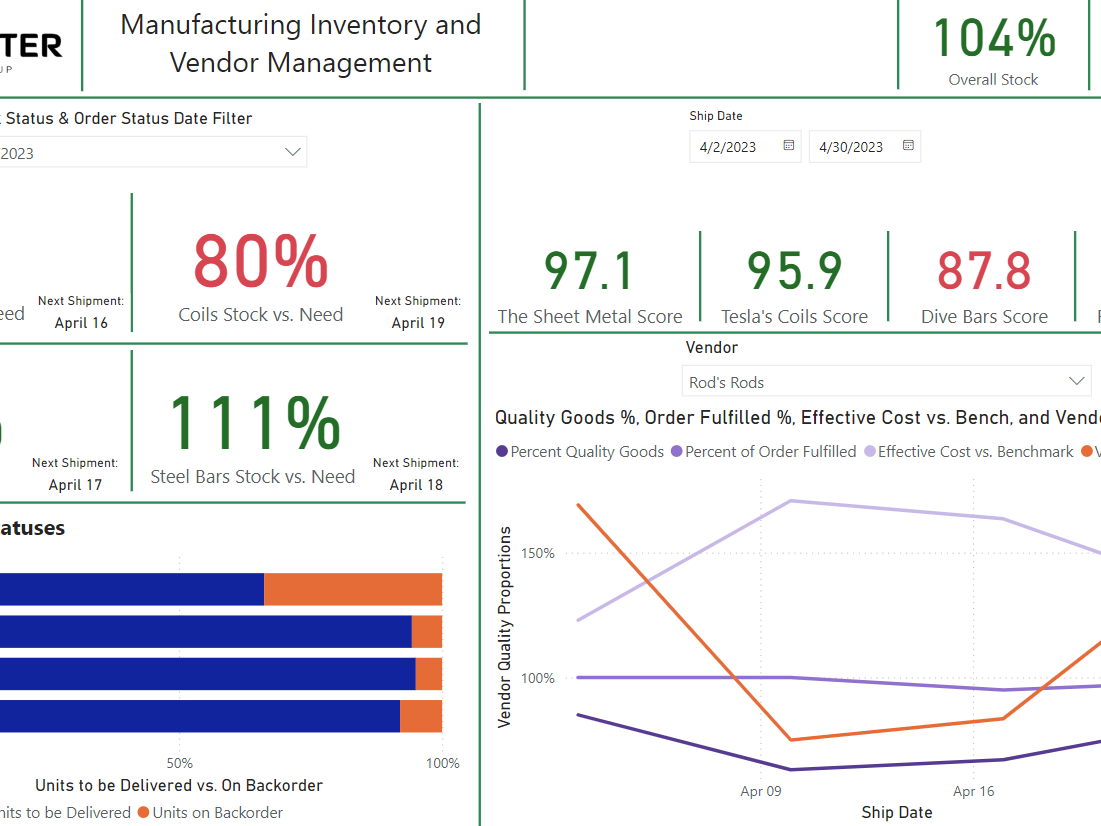Screen dimensions: 1101x826
Task: Select Percent Quality Goods legend marker
Action: [x=501, y=452]
